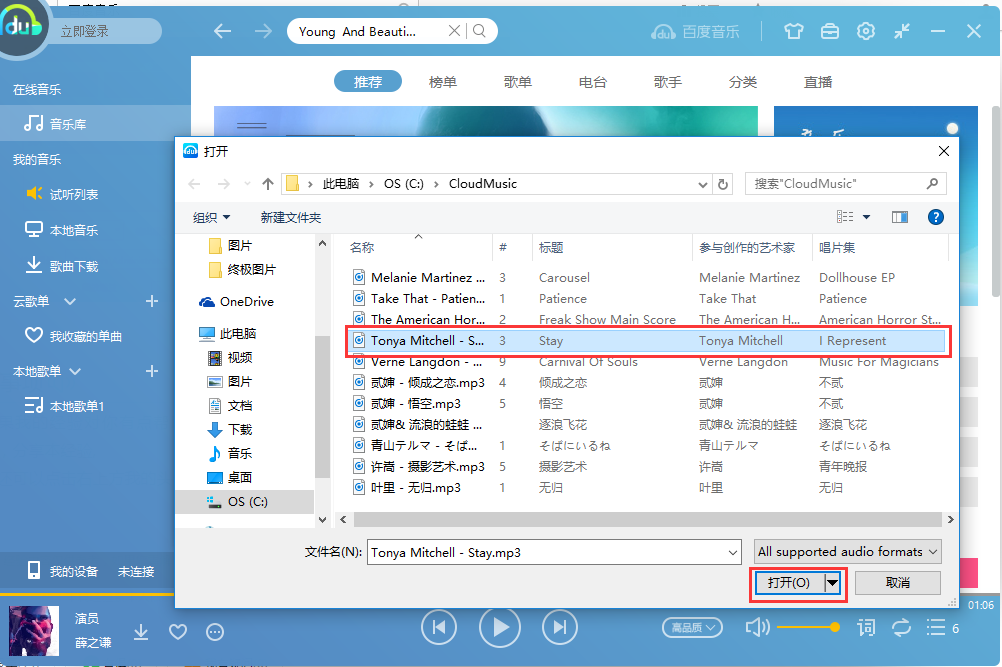Click 取消 button
The width and height of the screenshot is (1002, 667).
897,583
